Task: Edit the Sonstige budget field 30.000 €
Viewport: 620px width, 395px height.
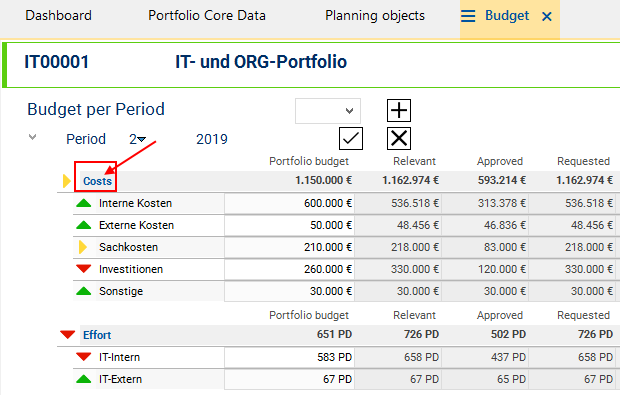Action: [289, 291]
